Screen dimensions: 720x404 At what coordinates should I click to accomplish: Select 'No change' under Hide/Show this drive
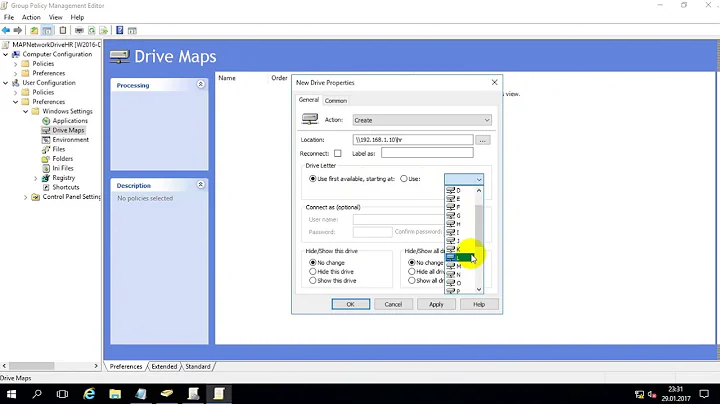click(313, 263)
